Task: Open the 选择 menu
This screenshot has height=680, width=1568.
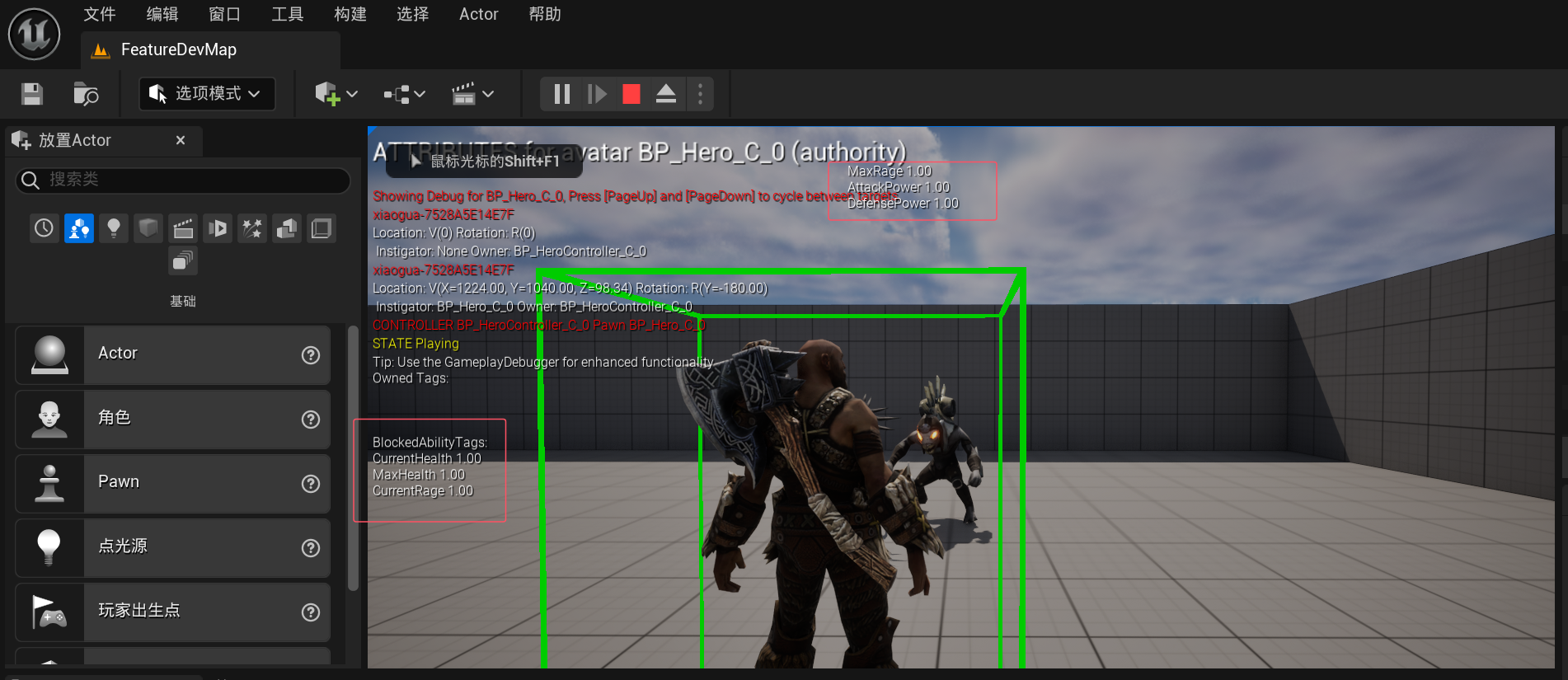Action: pyautogui.click(x=413, y=14)
